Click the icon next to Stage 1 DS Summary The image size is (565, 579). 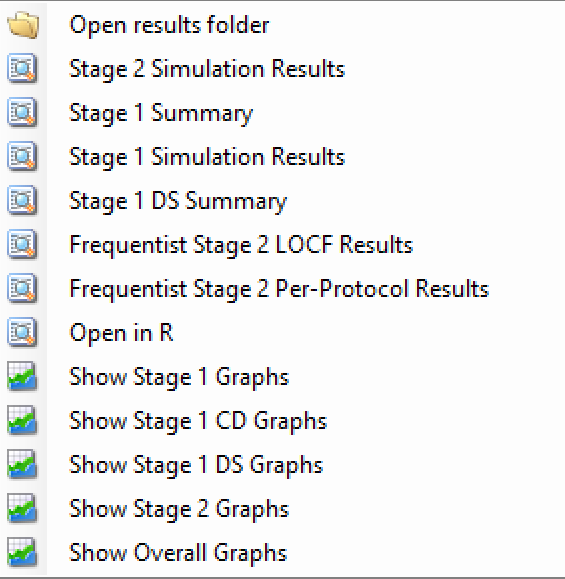click(22, 201)
